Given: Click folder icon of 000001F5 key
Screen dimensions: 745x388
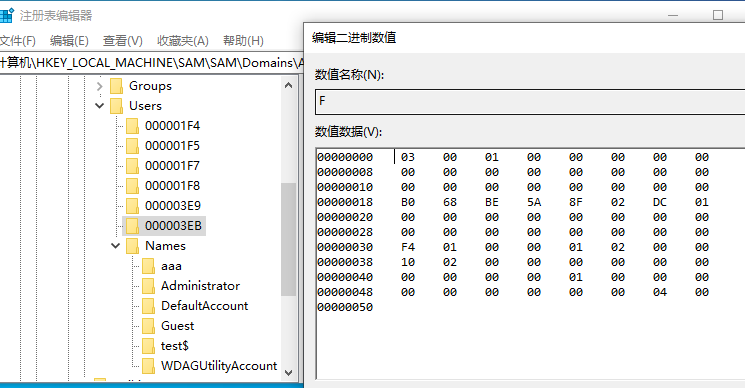Looking at the screenshot, I should click(133, 146).
